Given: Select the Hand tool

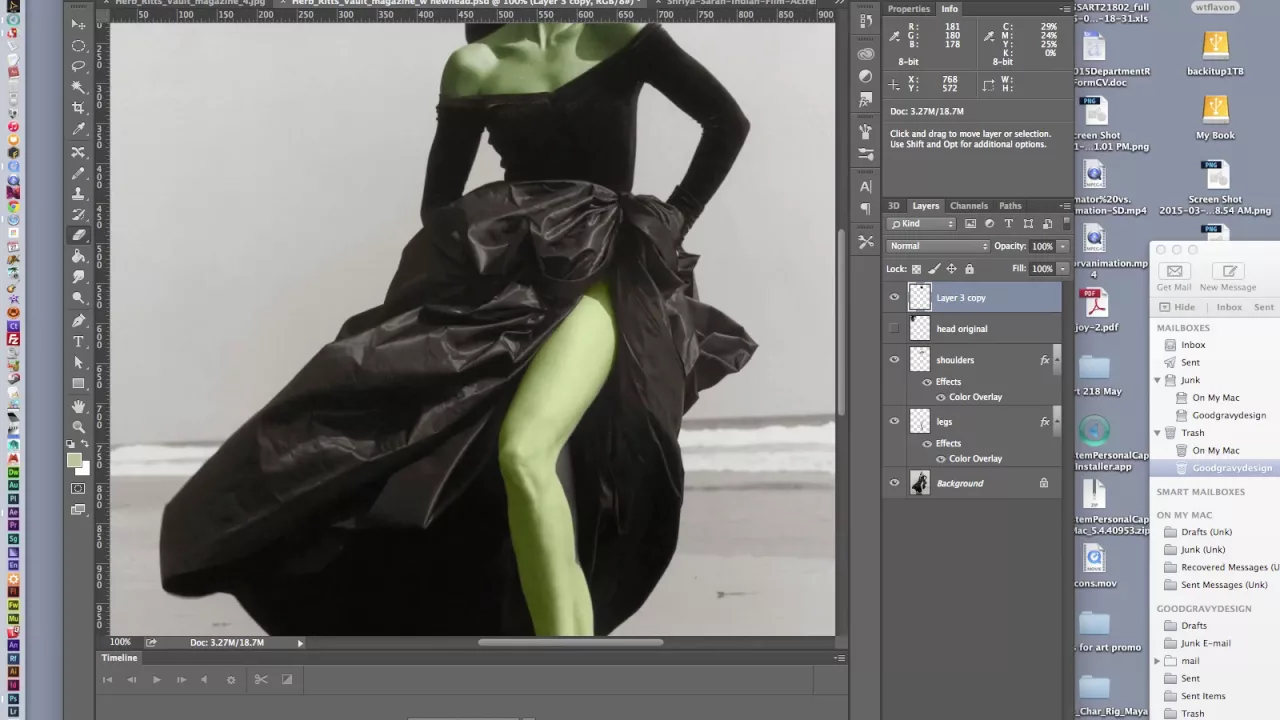Looking at the screenshot, I should pos(78,406).
